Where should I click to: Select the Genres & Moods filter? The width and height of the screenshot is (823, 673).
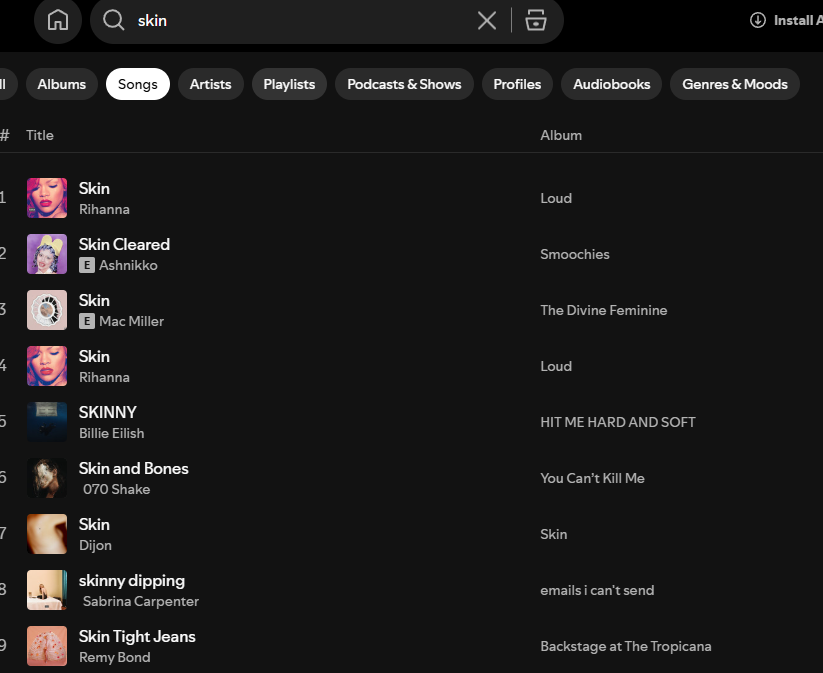coord(735,84)
